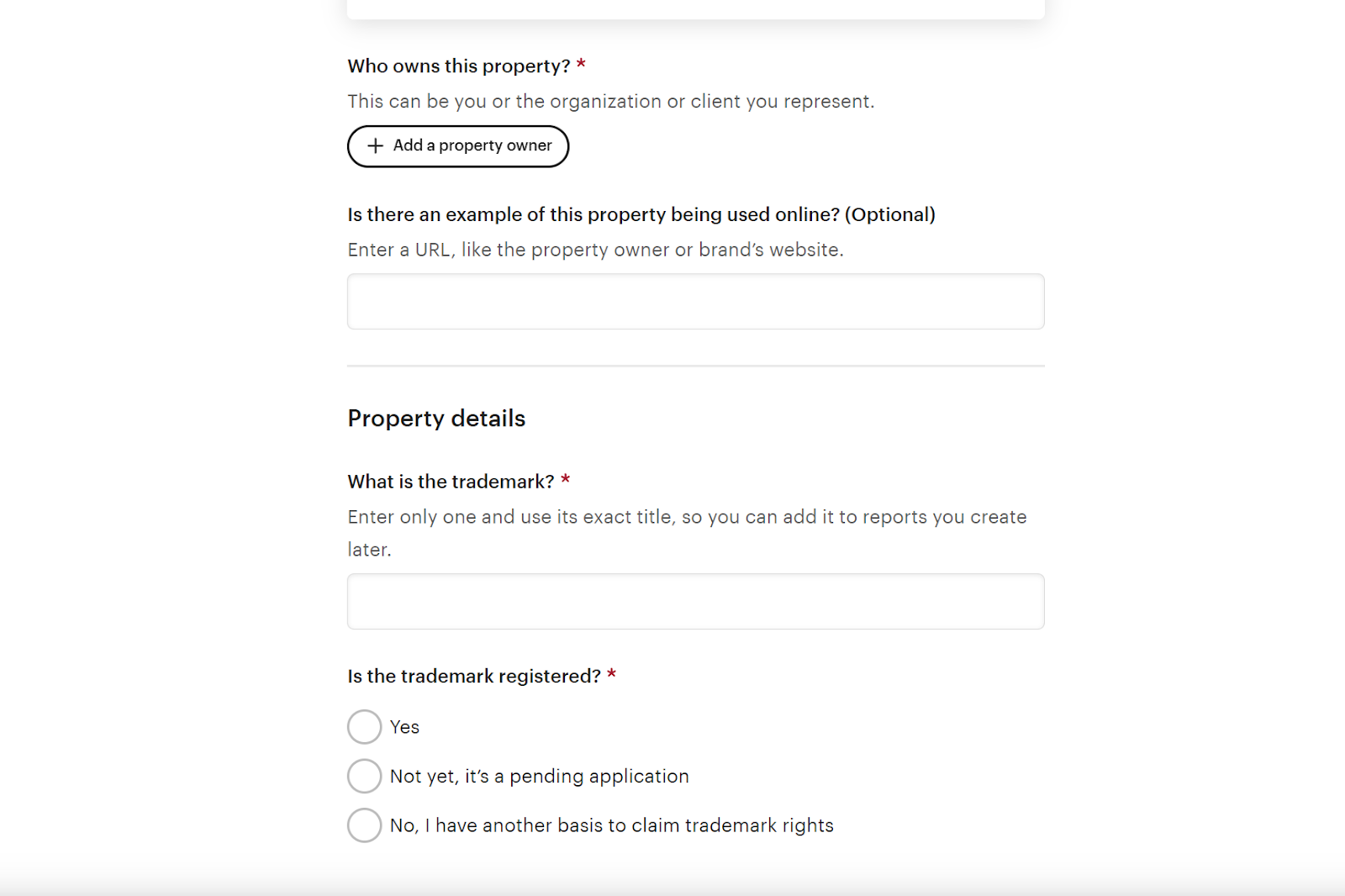Click the red asterisk after 'Who owns this property?'
This screenshot has height=896, width=1345.
[x=581, y=64]
